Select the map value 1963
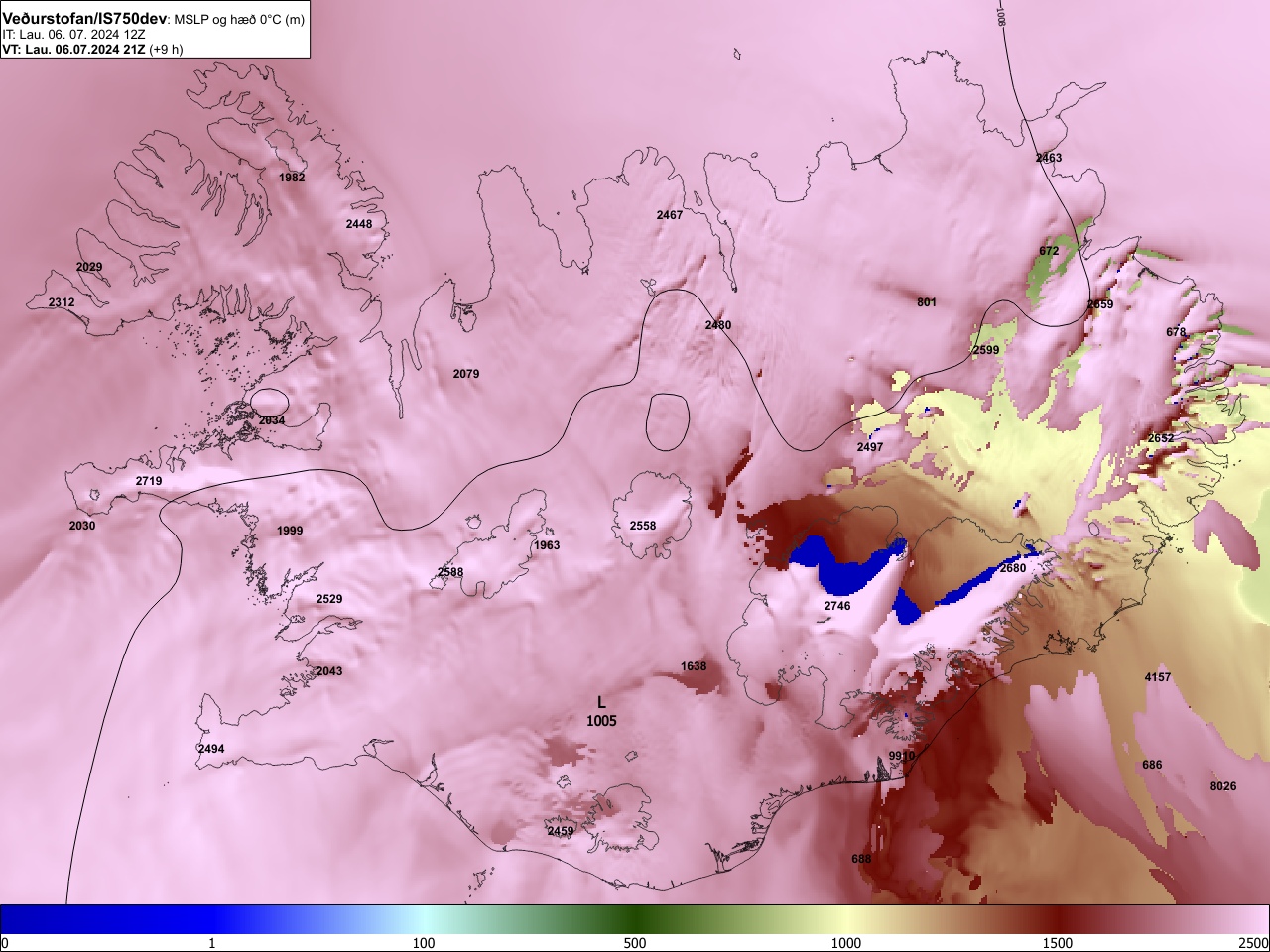The image size is (1270, 952). click(x=547, y=545)
